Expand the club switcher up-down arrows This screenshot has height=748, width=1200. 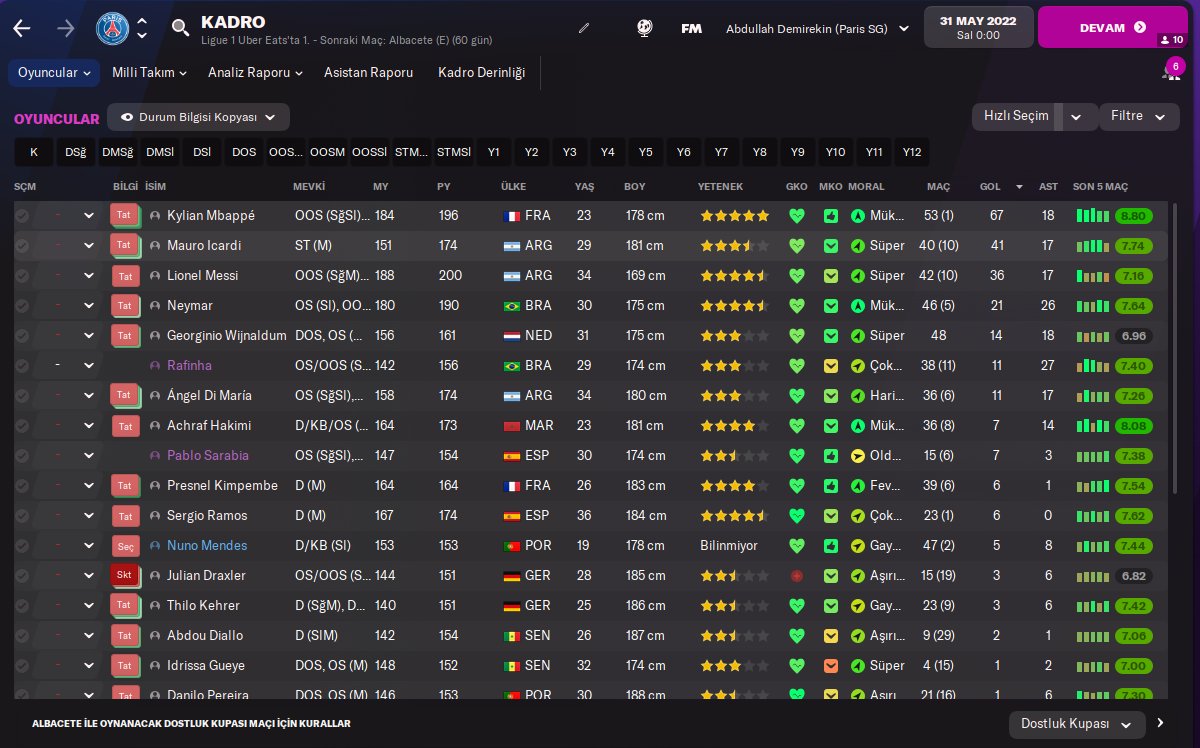142,28
